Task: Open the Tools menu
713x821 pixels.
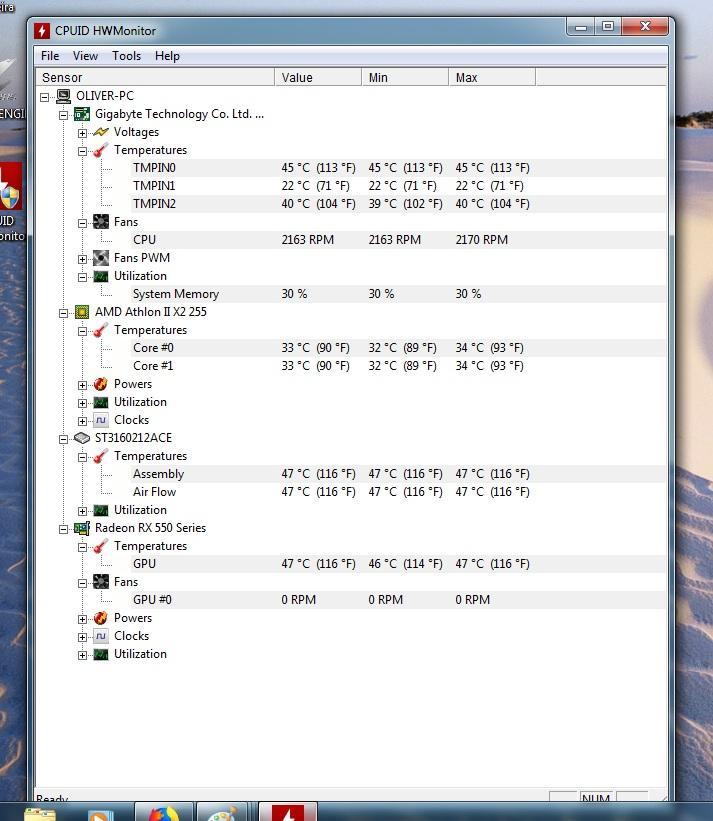Action: [127, 56]
